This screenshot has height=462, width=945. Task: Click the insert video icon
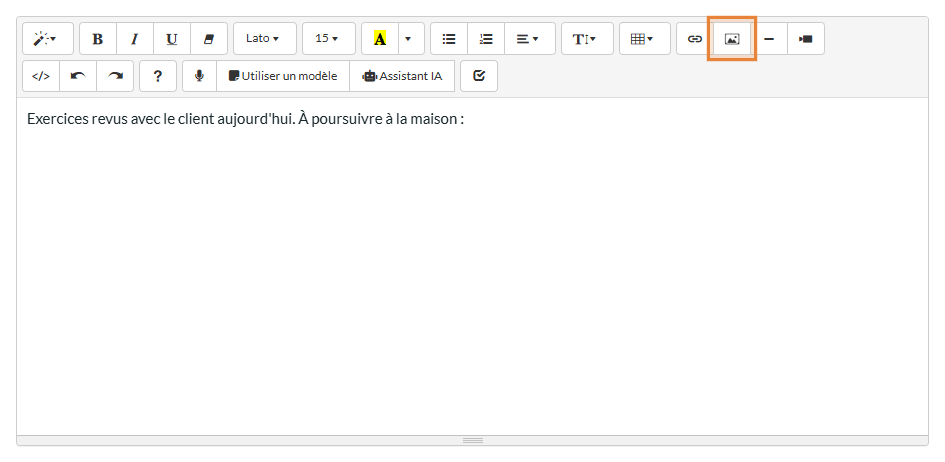pyautogui.click(x=806, y=39)
